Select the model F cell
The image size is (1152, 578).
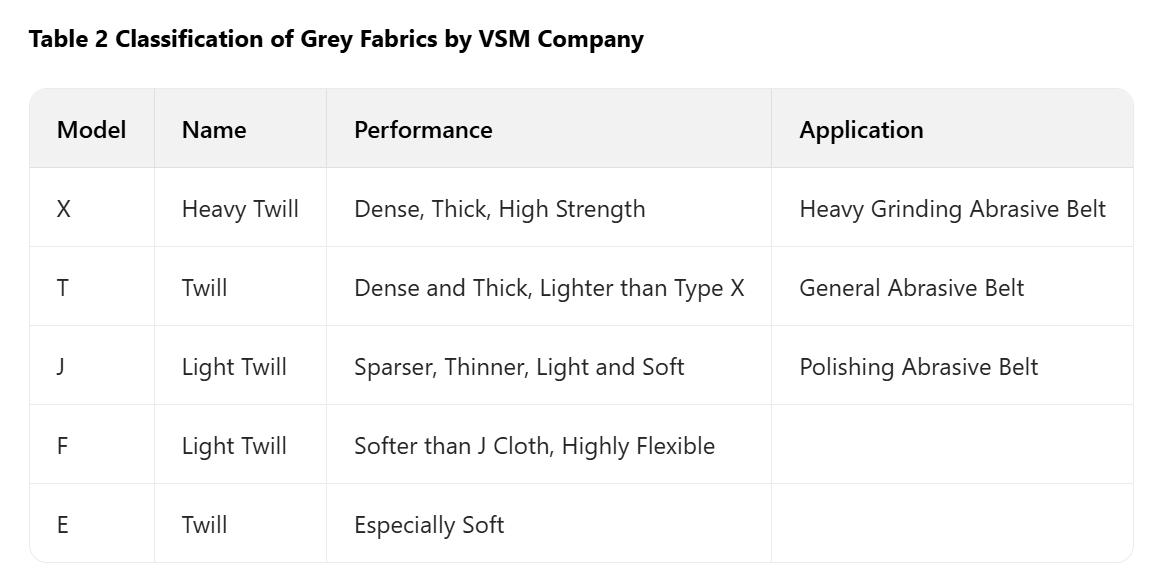[62, 446]
